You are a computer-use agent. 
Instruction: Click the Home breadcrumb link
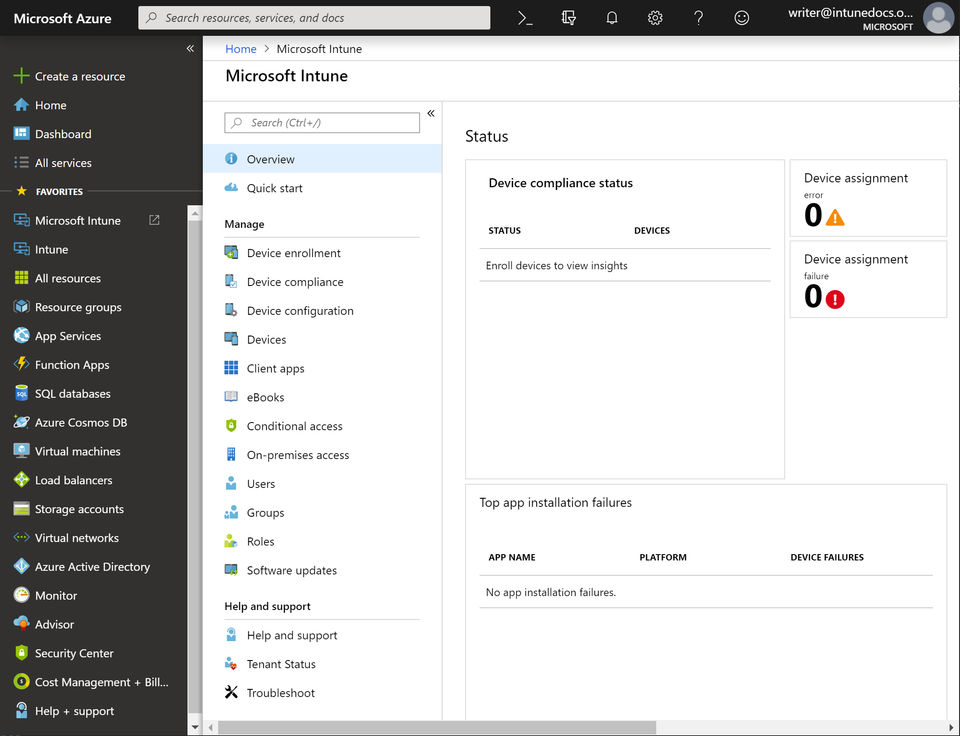click(x=240, y=49)
